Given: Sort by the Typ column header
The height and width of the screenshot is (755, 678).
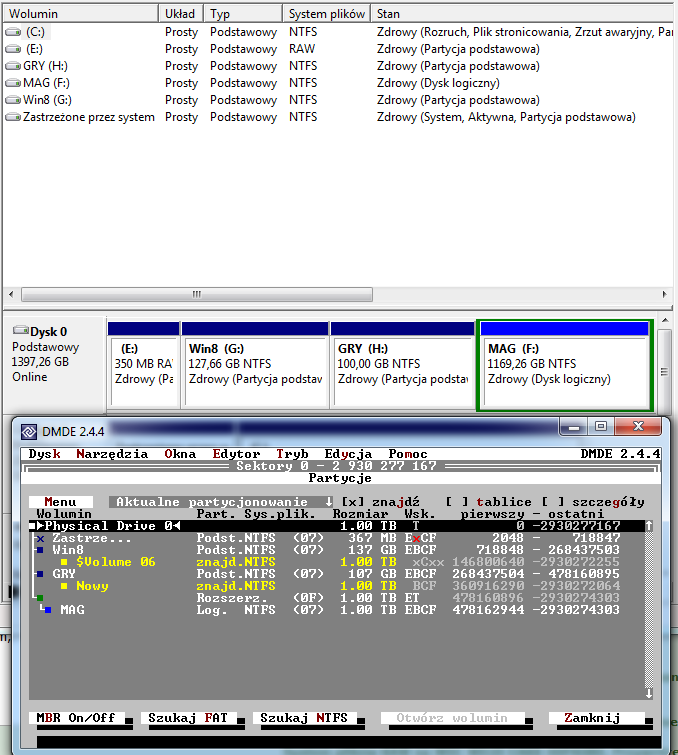Looking at the screenshot, I should [243, 13].
